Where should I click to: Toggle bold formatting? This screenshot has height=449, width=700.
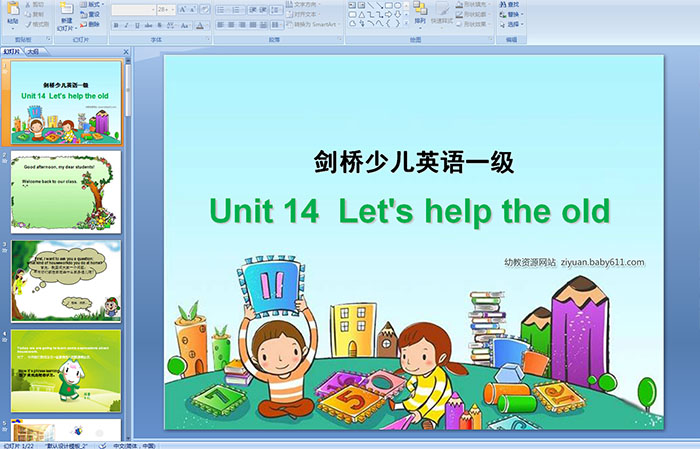116,25
